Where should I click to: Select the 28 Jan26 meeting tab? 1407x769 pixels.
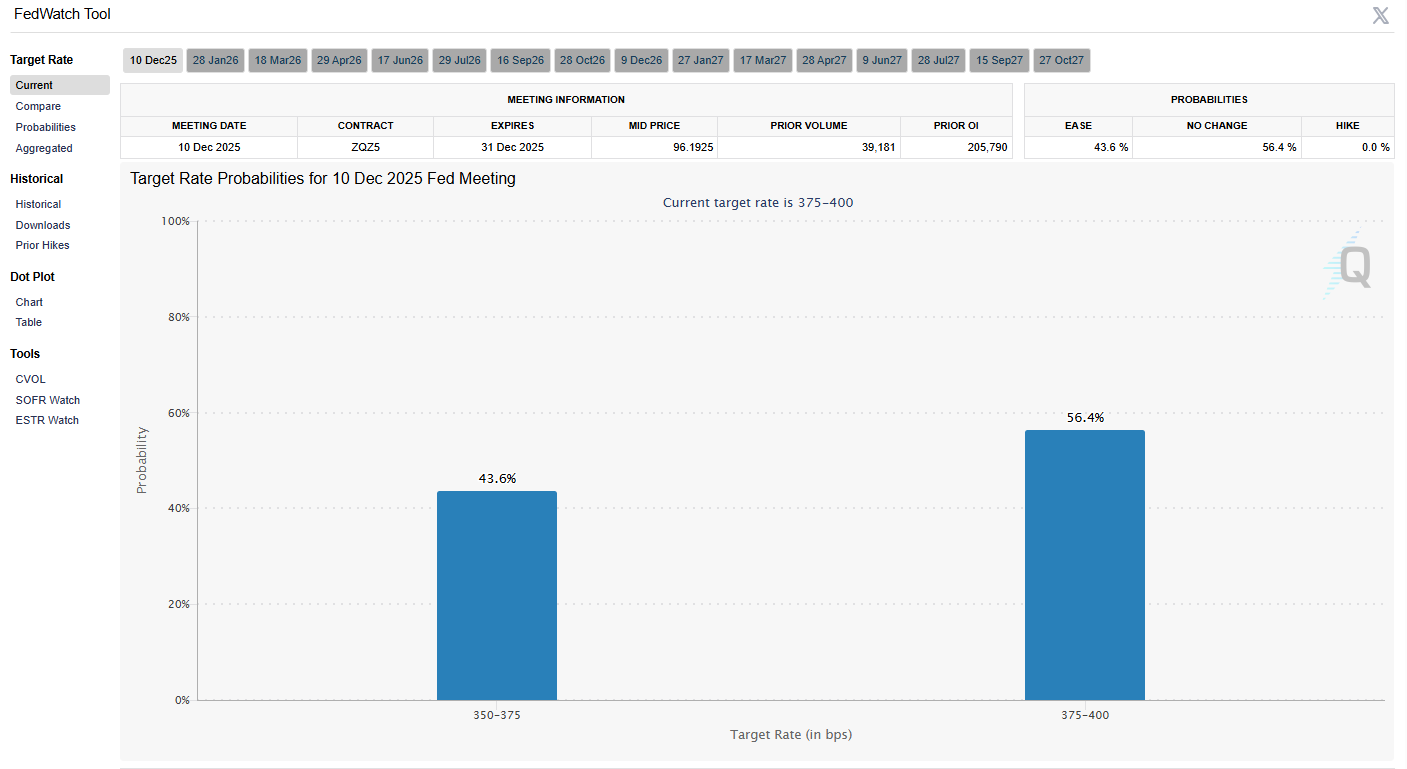(215, 61)
